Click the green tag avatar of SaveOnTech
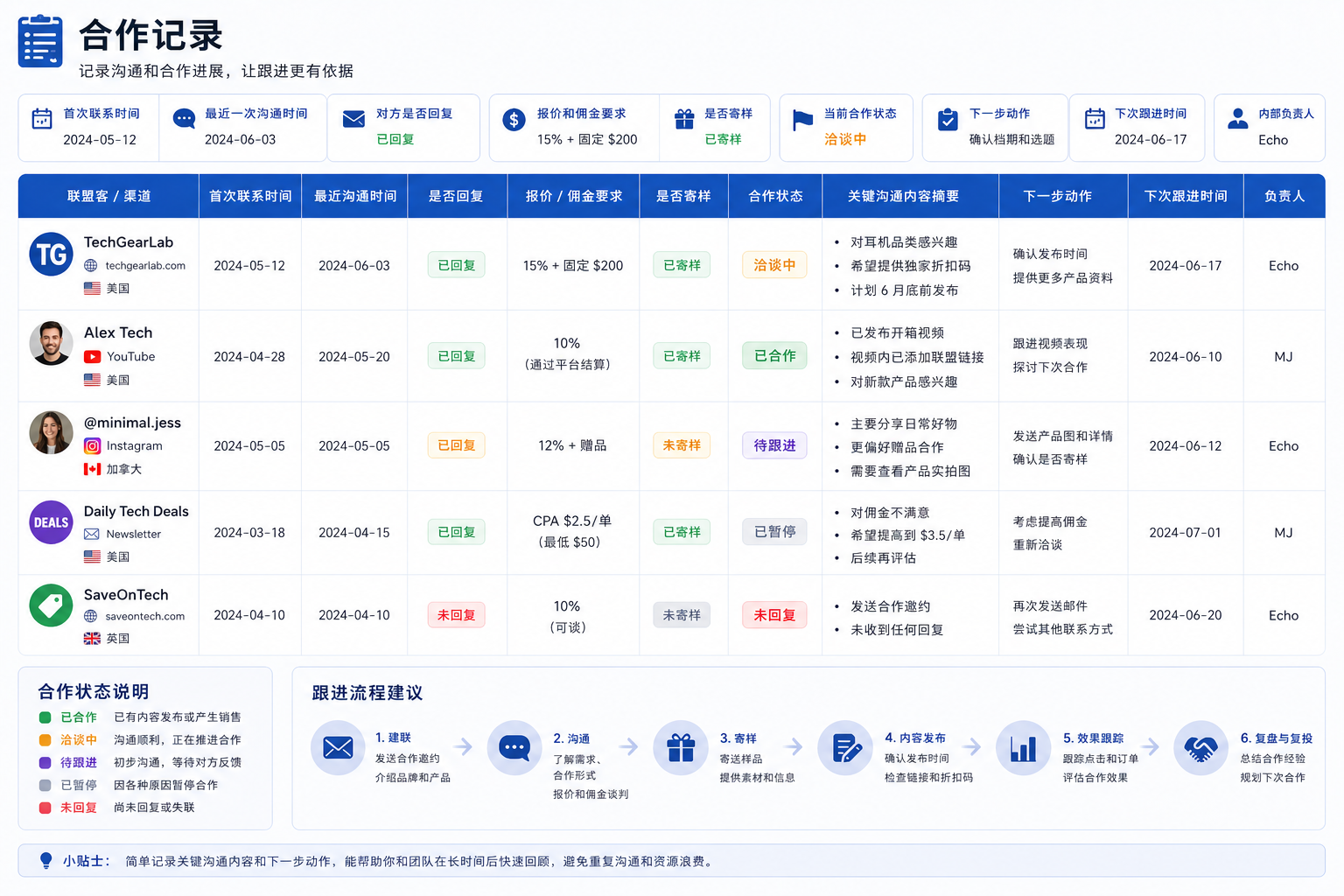 51,605
